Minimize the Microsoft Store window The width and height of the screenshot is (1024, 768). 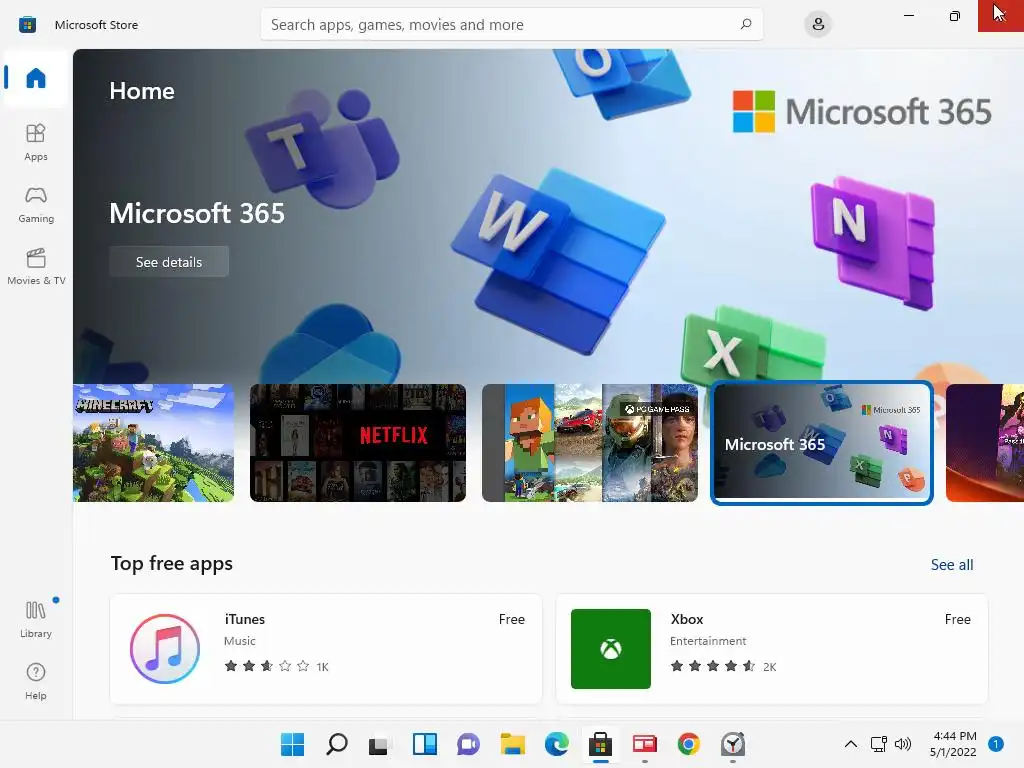(x=908, y=16)
